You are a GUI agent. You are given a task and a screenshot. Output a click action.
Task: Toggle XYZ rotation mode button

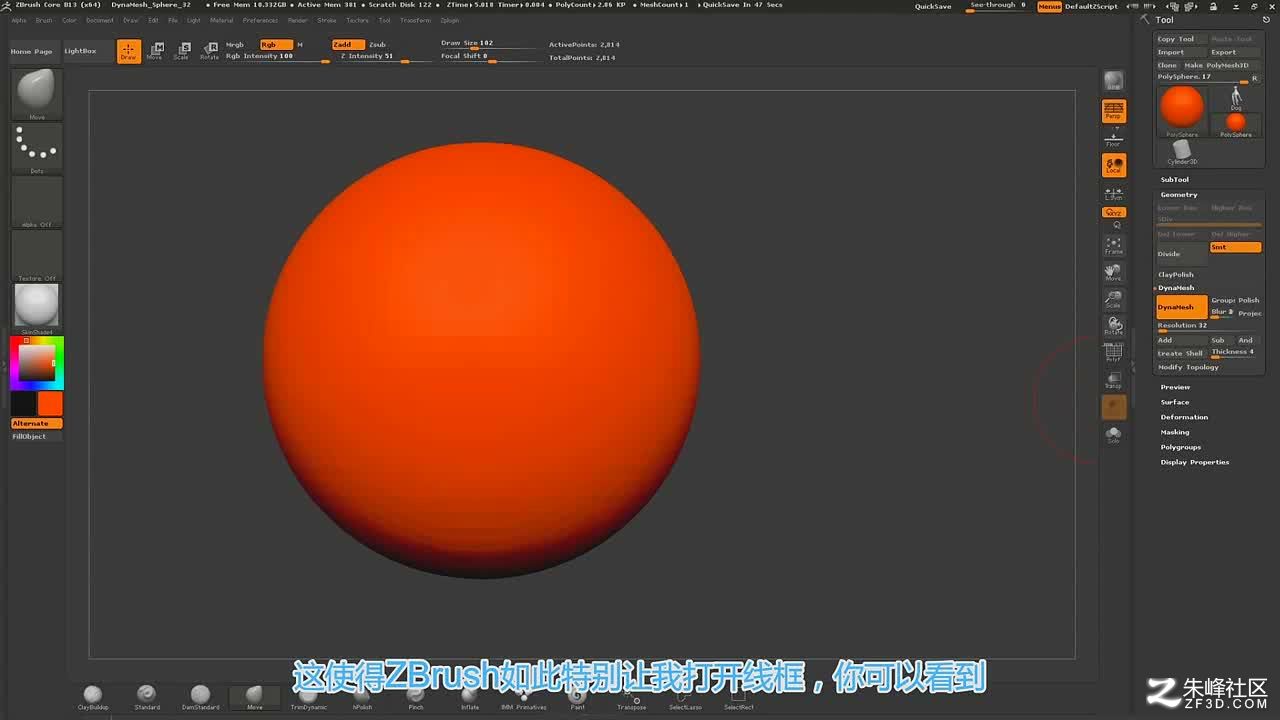[x=1113, y=212]
